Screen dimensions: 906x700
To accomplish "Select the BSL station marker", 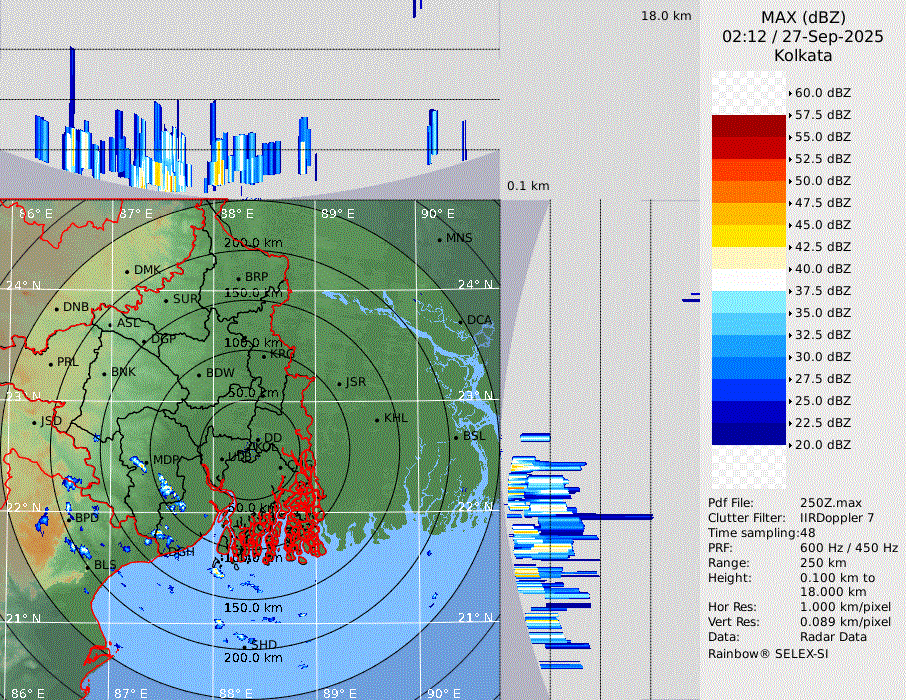I will click(455, 437).
